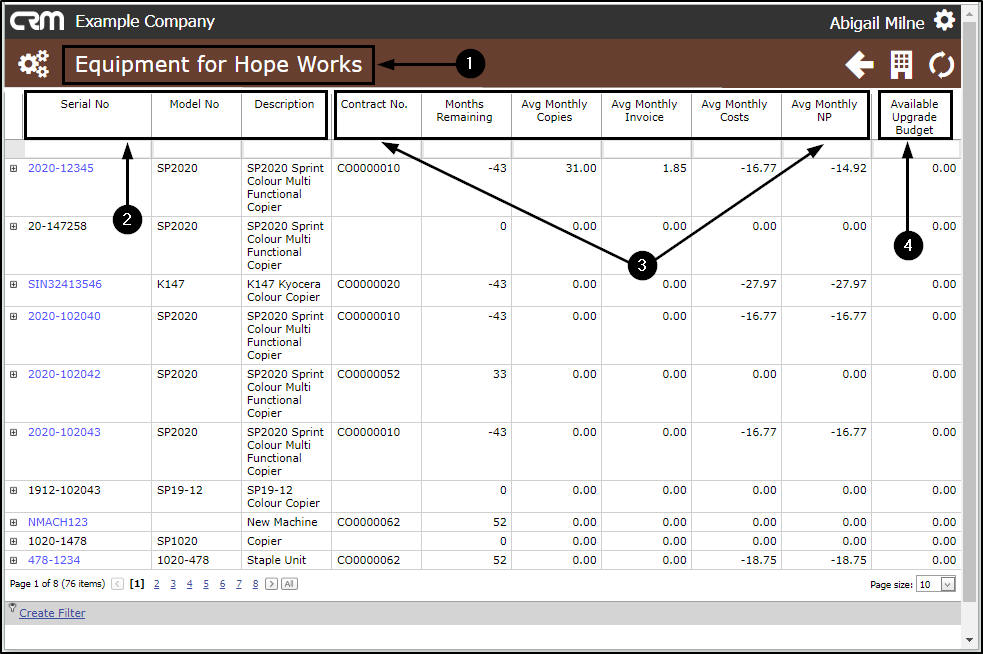Open the Page size dropdown
Image resolution: width=983 pixels, height=654 pixels.
pos(948,584)
